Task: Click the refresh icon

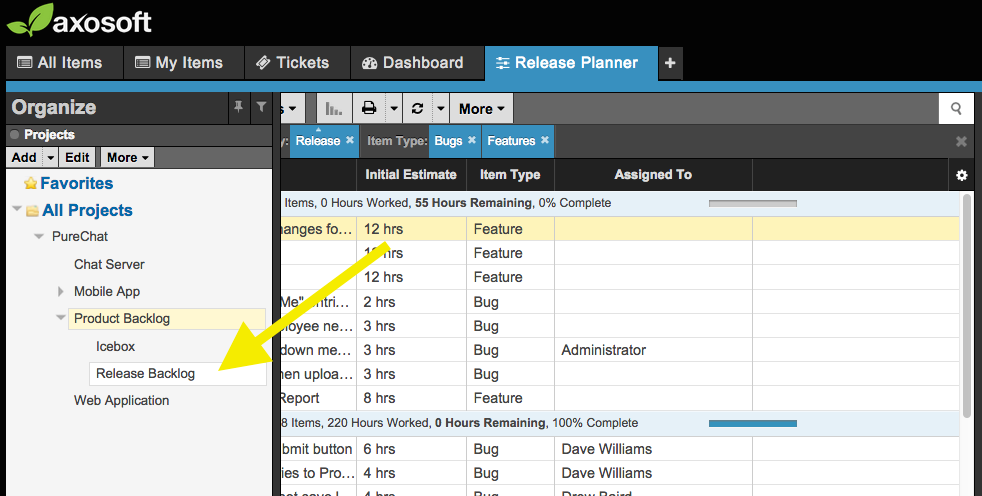Action: [x=418, y=109]
